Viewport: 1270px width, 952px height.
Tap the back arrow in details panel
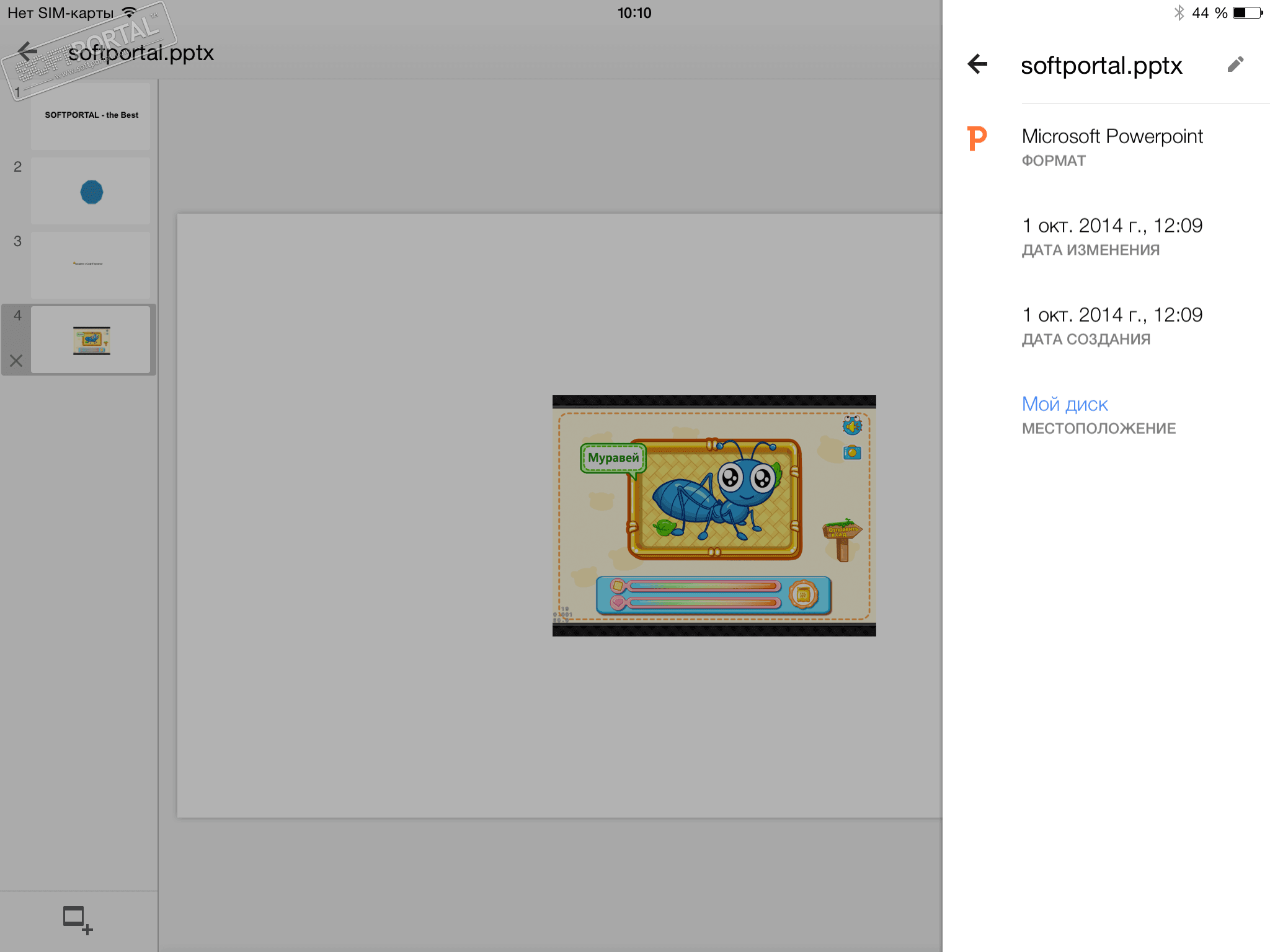(977, 64)
